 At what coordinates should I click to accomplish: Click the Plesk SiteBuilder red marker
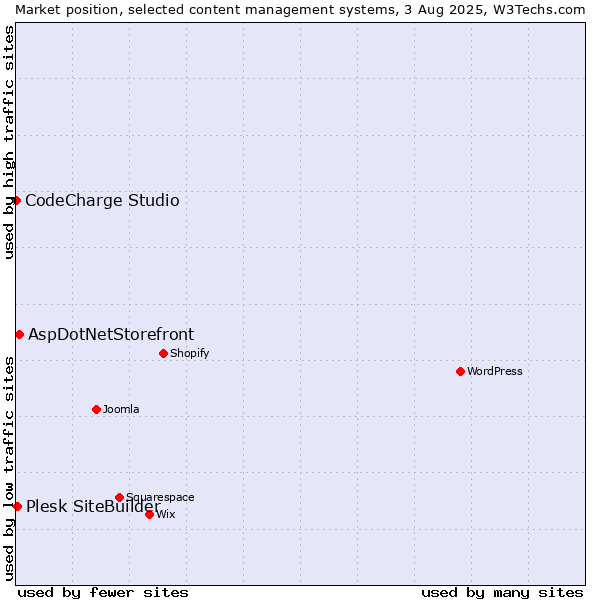pos(17,507)
